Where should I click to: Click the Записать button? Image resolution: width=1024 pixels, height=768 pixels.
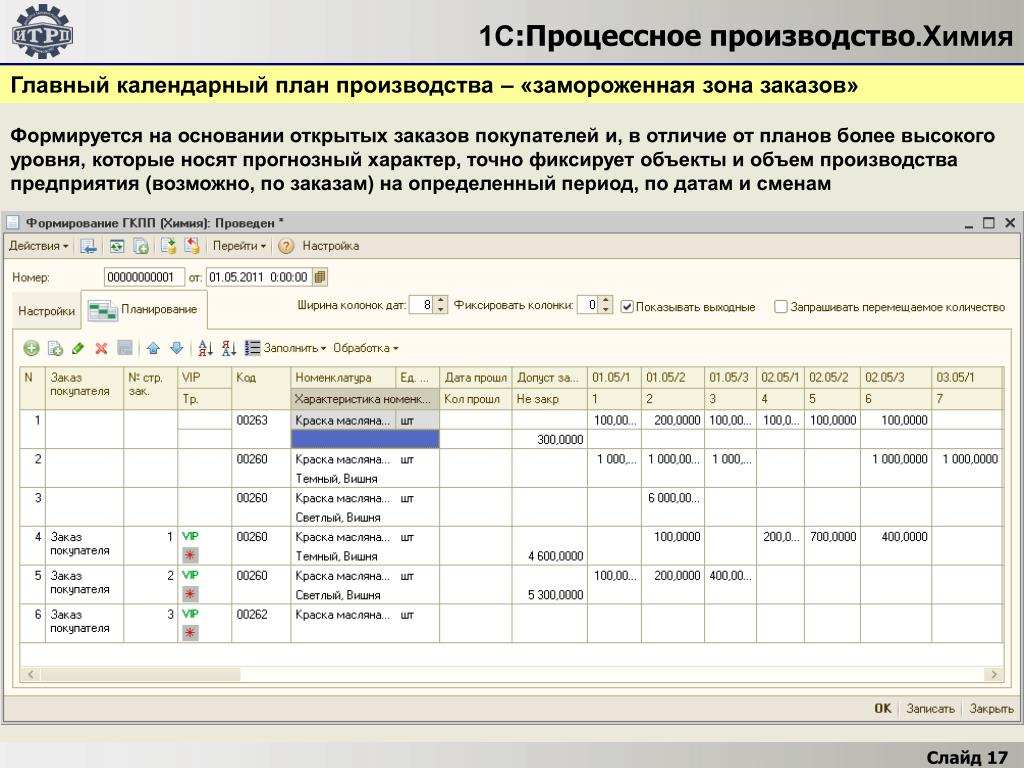tap(931, 709)
